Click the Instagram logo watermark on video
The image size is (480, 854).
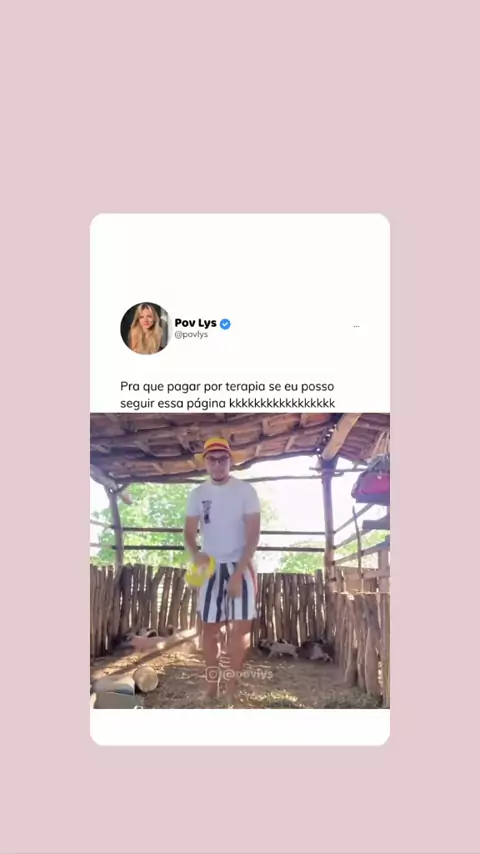[212, 674]
